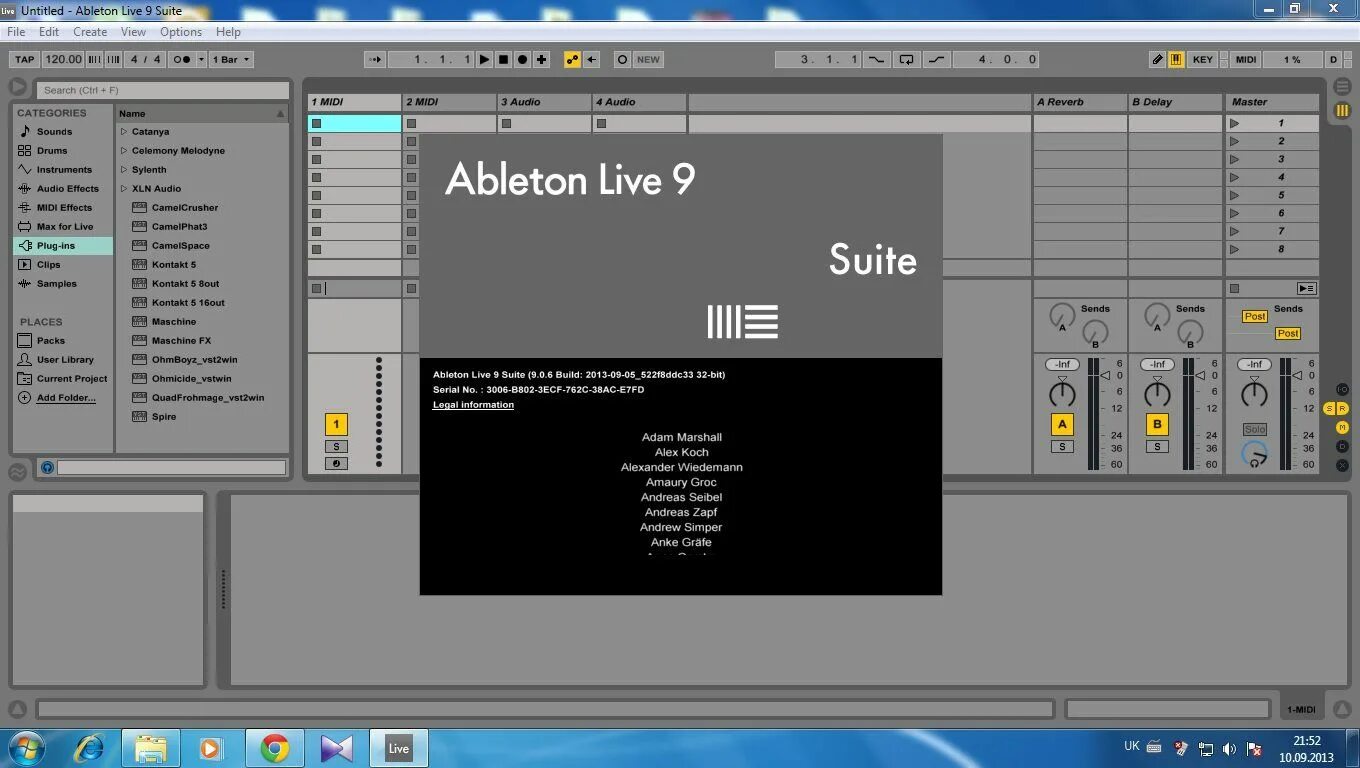Open the Legal information link

click(473, 405)
